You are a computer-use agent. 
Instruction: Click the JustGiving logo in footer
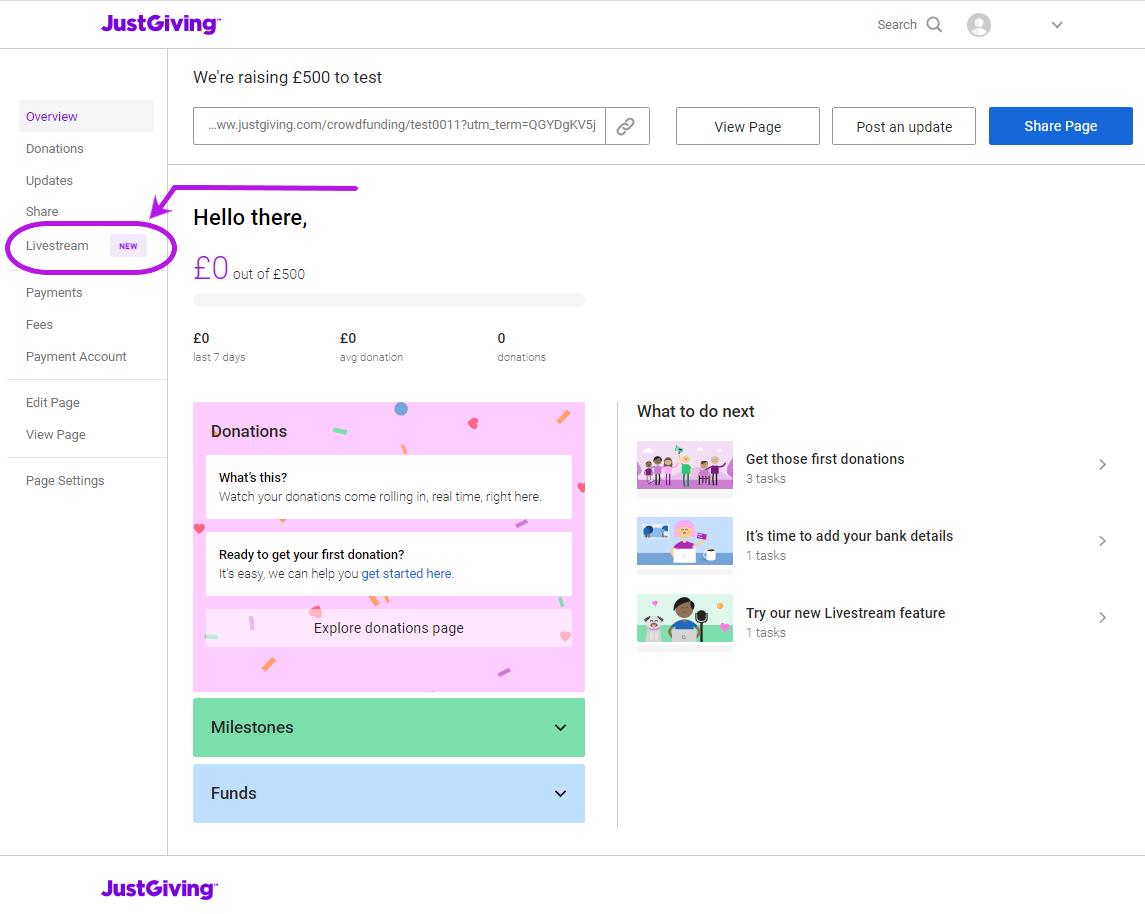(x=159, y=889)
